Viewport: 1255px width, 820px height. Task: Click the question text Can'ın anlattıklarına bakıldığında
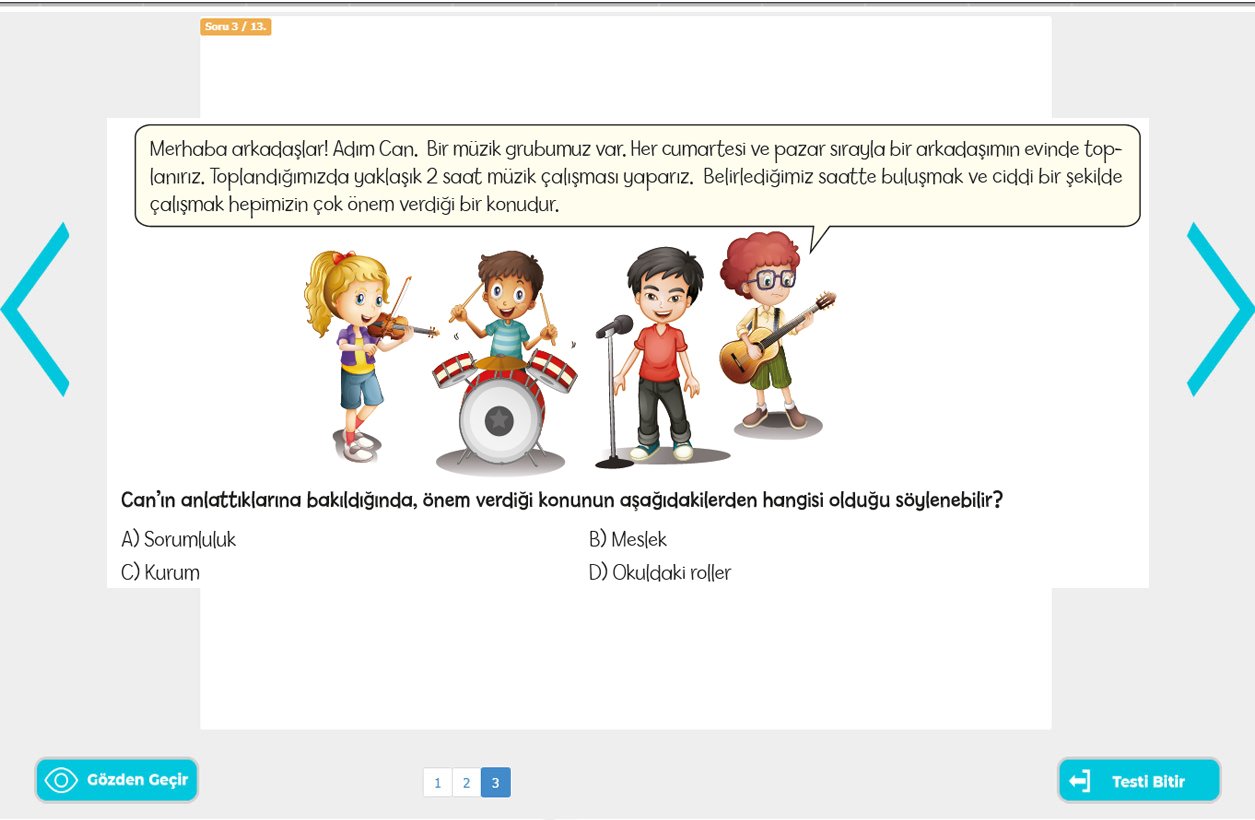[561, 500]
